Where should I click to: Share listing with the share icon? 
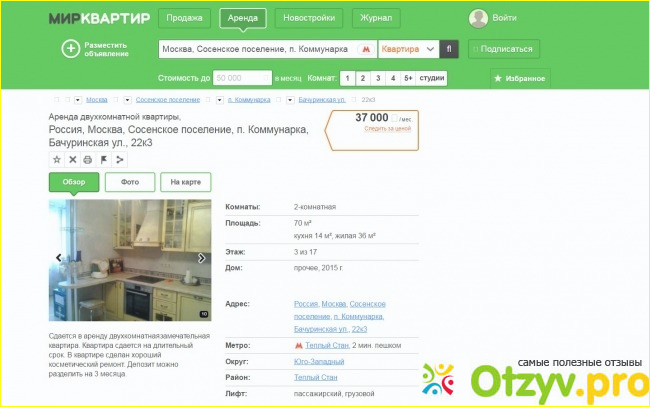119,160
